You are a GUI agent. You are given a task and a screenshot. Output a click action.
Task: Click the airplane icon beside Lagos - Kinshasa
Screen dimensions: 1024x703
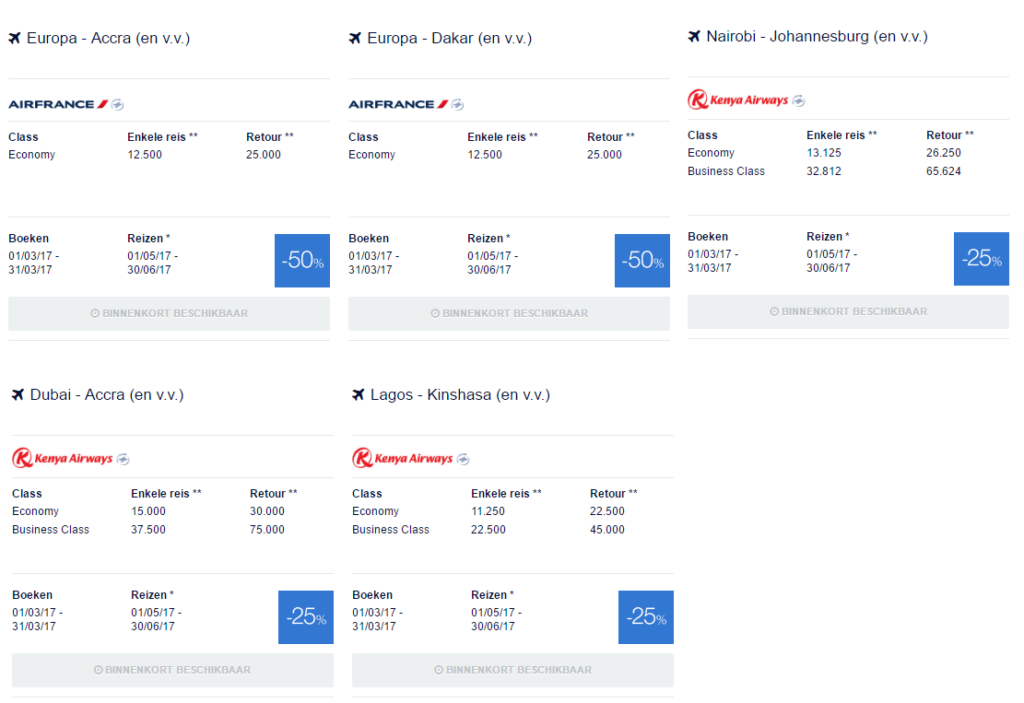[359, 395]
